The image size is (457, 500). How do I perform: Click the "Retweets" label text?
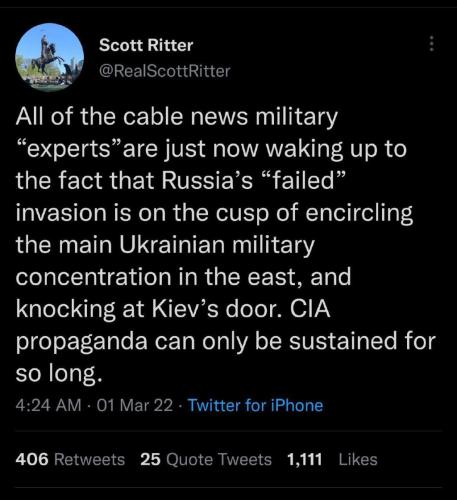89,459
